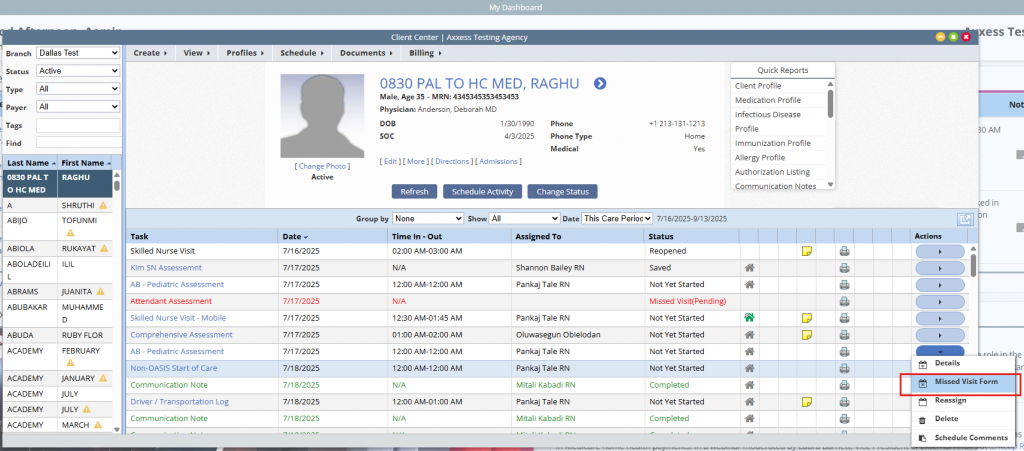Image resolution: width=1024 pixels, height=451 pixels.
Task: Open sticky note on Reopened Skilled Nurse Visit
Action: 807,252
